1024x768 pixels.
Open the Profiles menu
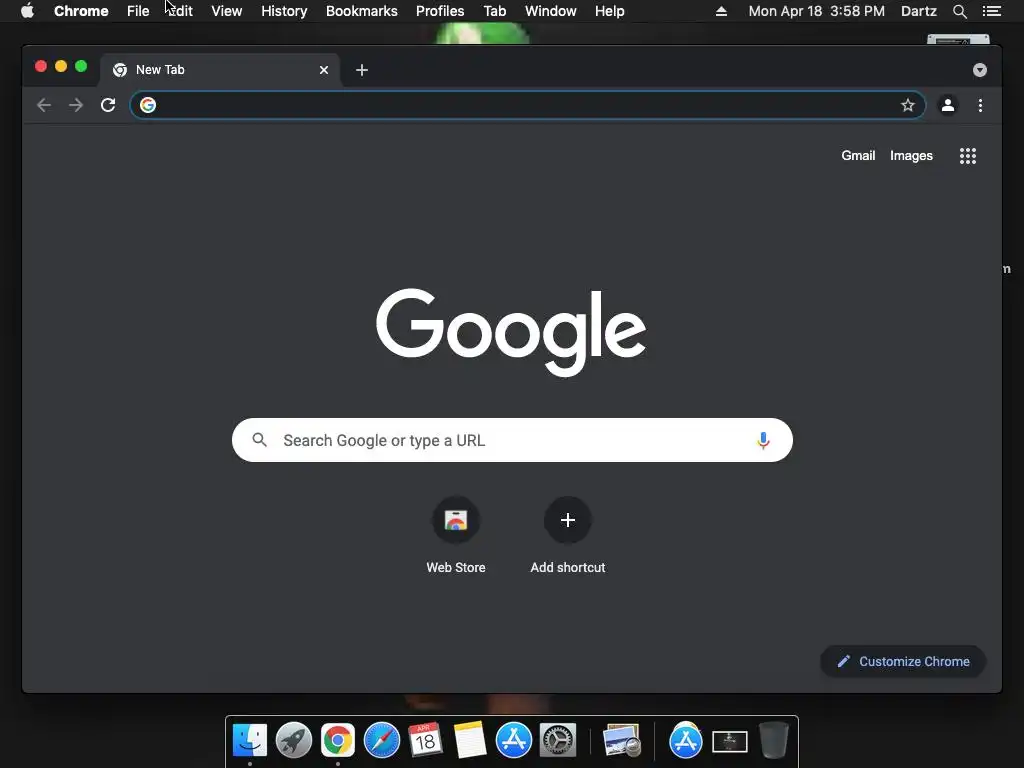click(x=440, y=11)
